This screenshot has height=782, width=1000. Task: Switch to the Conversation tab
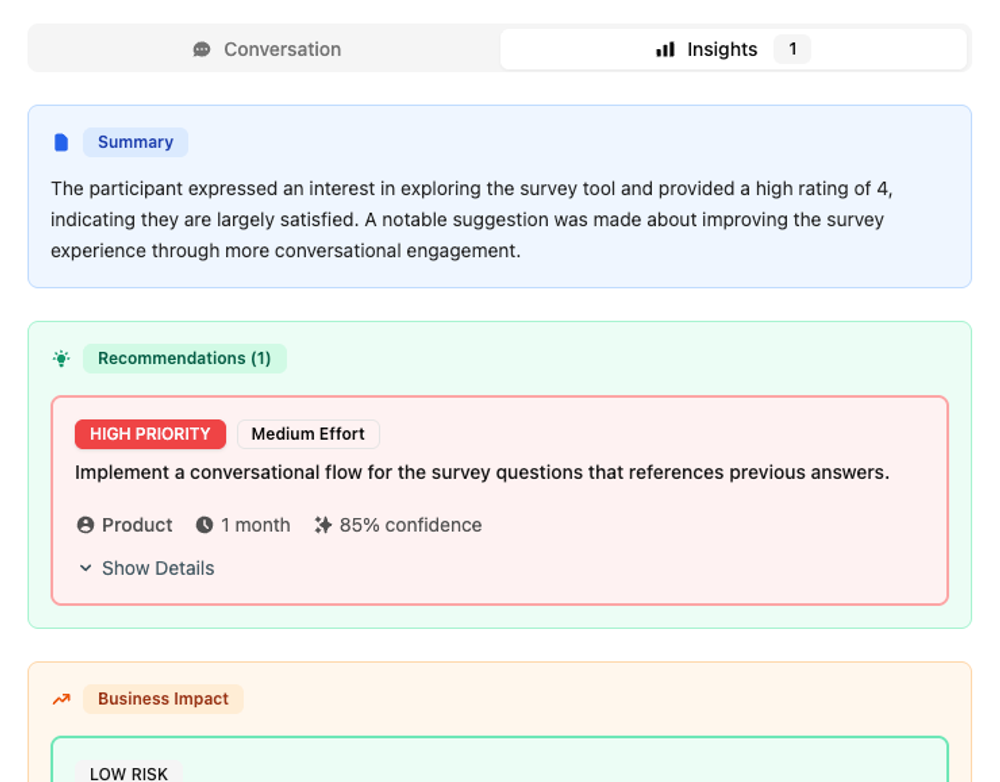click(x=266, y=49)
